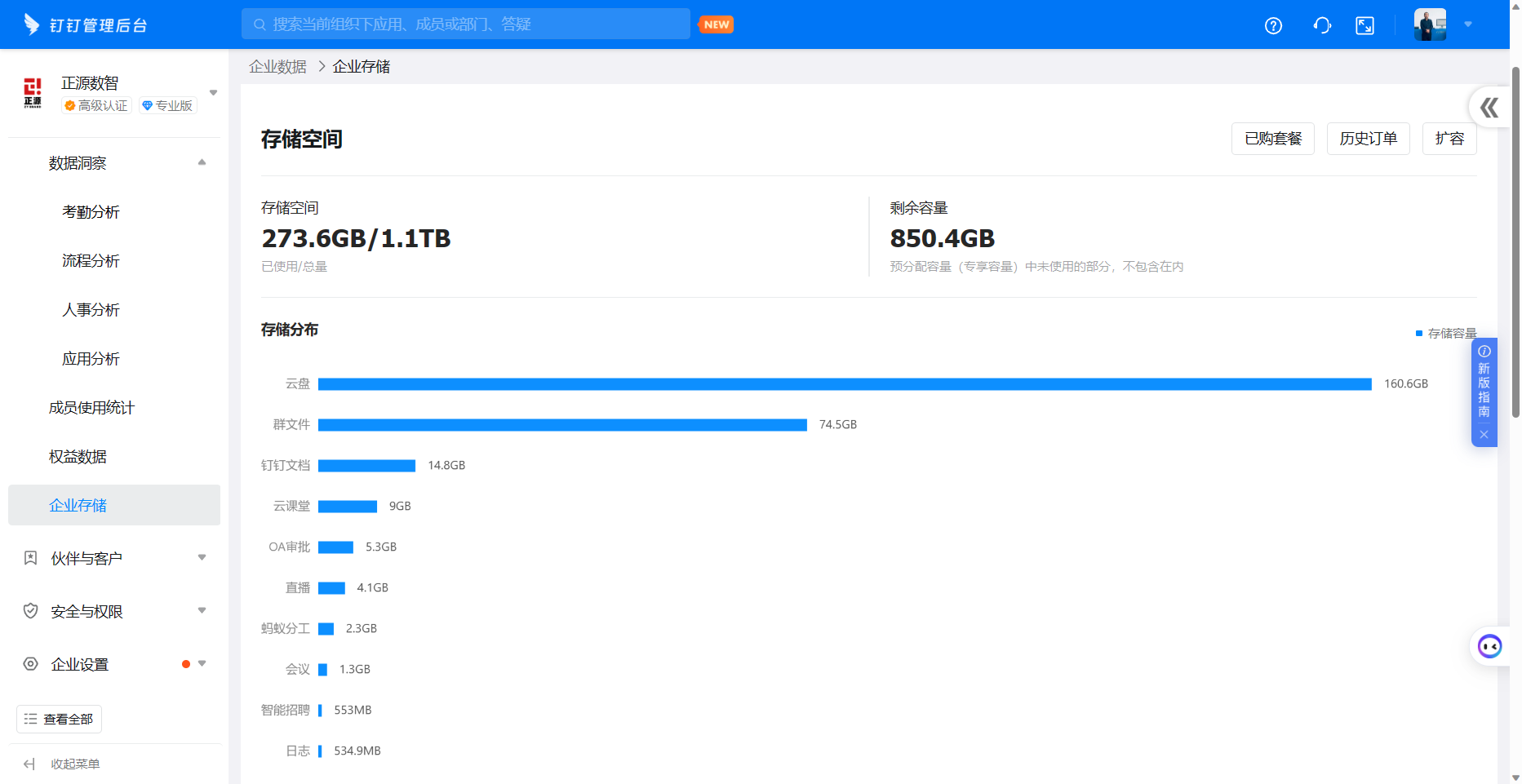Click the 云课堂 9GB bar
1522x784 pixels.
(x=348, y=507)
